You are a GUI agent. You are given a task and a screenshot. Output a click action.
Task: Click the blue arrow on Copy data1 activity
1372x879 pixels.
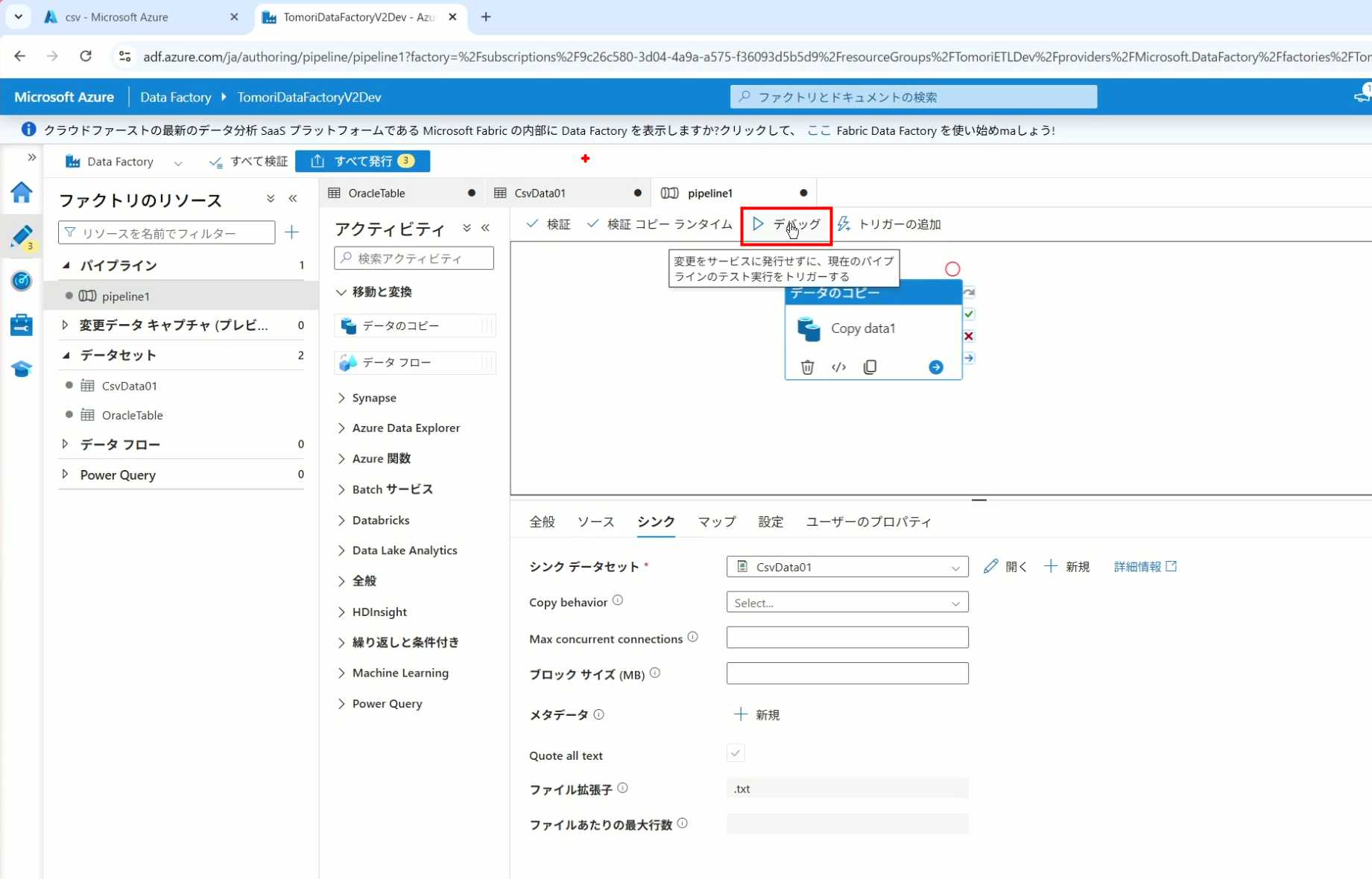(x=936, y=367)
